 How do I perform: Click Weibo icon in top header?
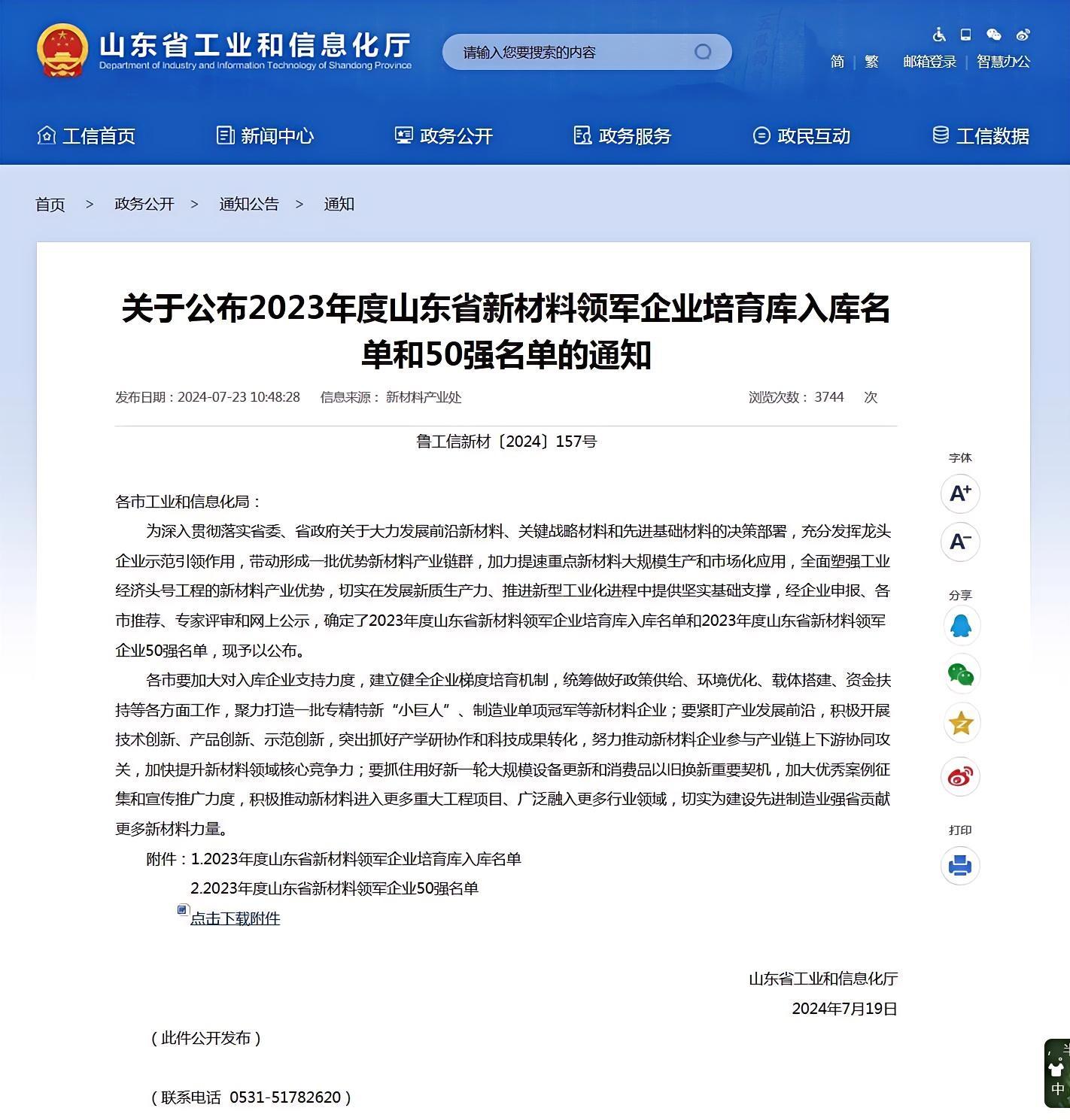click(1023, 35)
